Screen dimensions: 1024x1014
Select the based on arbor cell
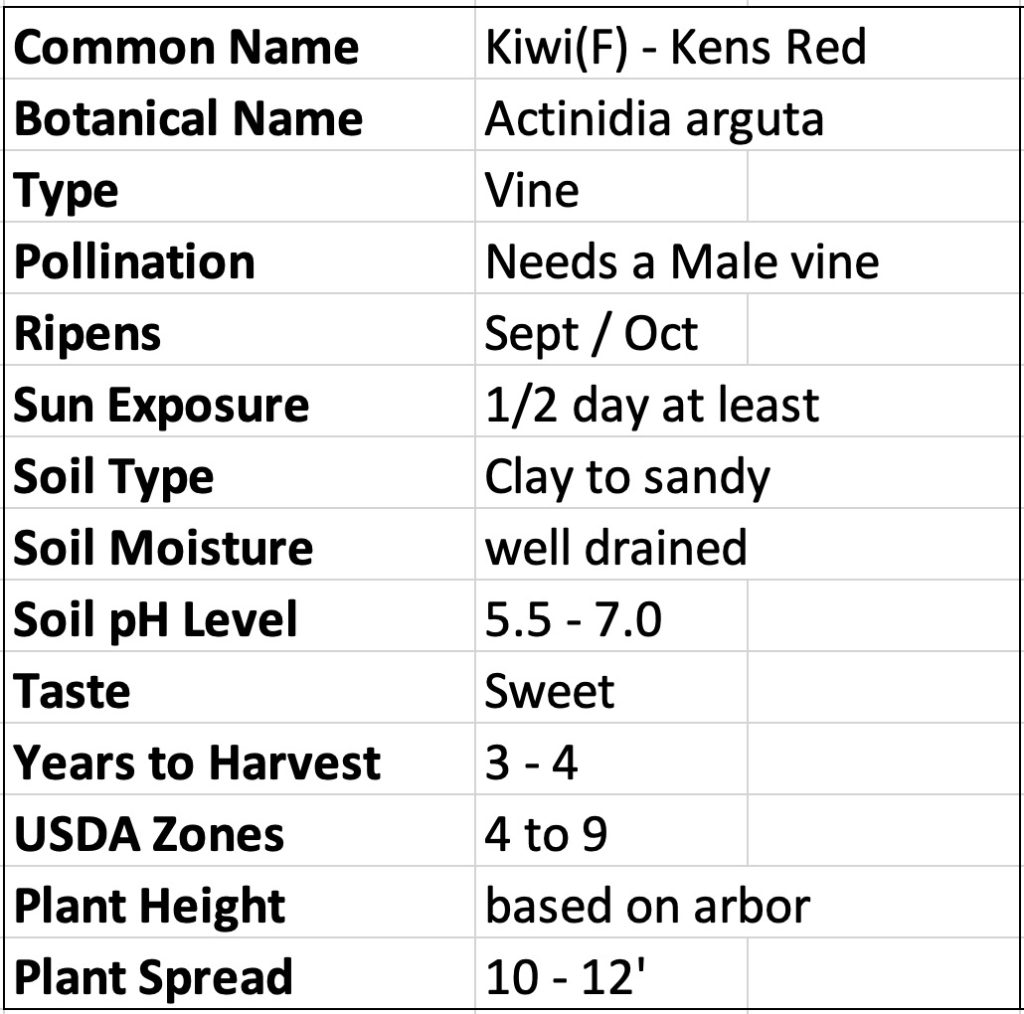point(647,906)
